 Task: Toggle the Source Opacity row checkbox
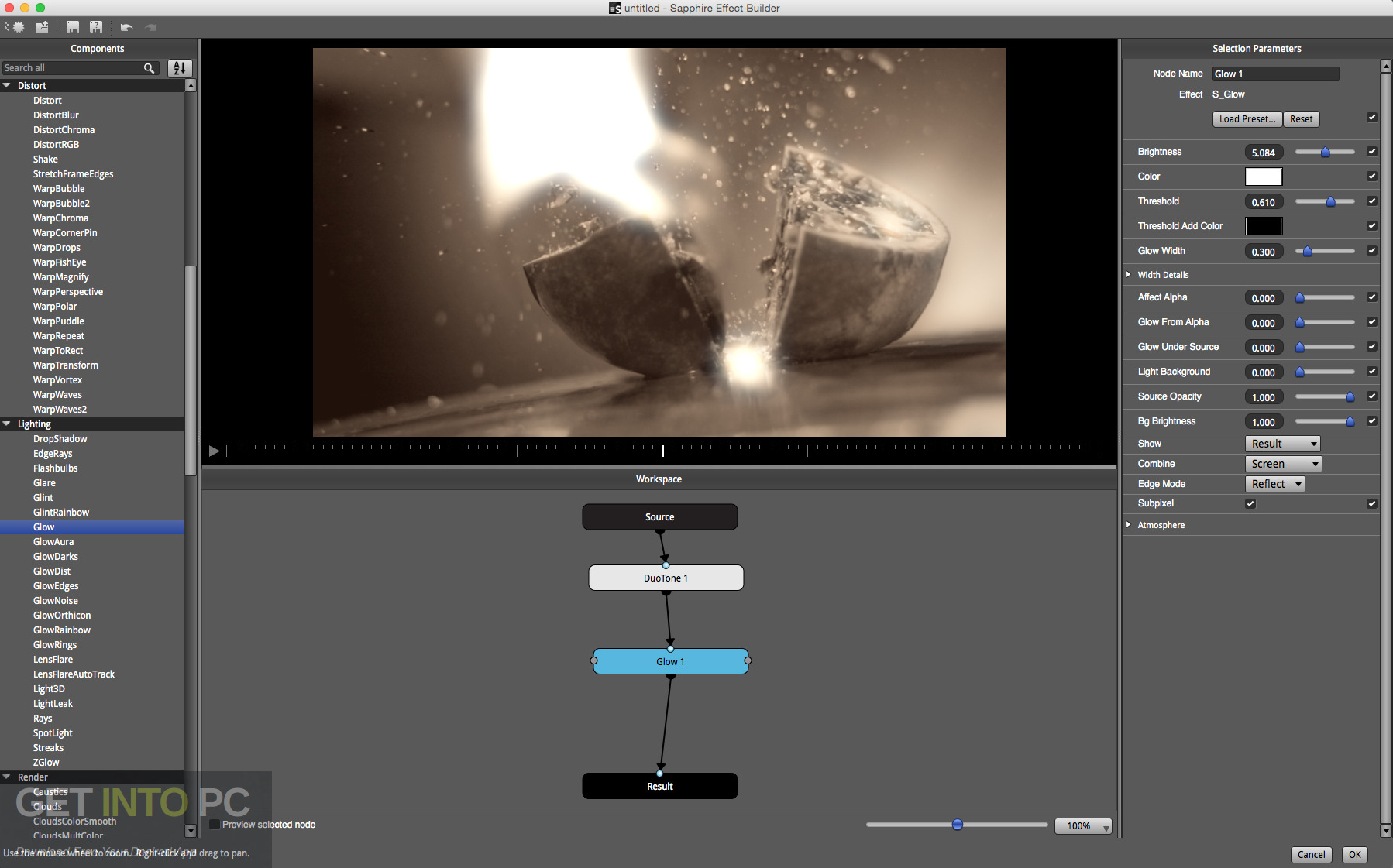pos(1372,396)
